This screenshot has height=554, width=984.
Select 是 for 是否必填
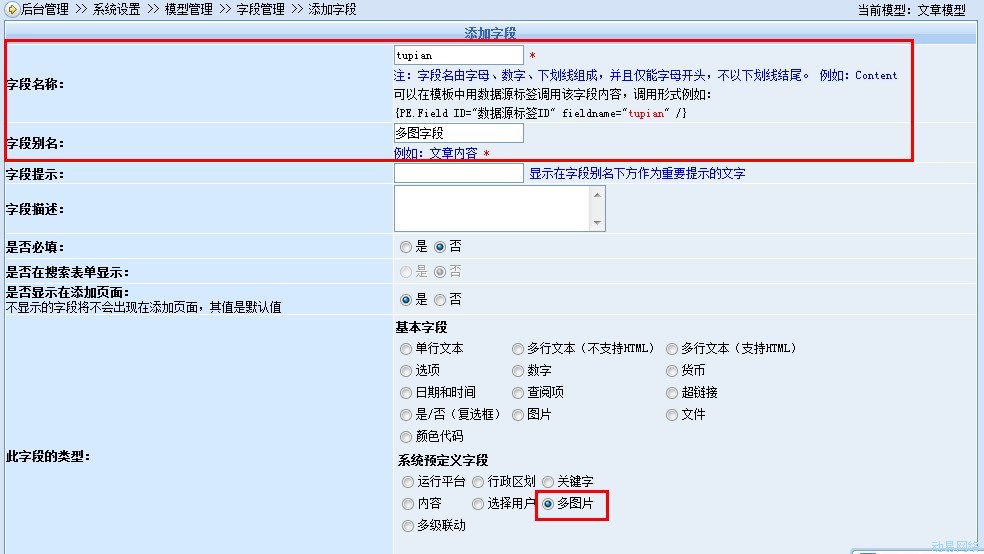[x=406, y=246]
